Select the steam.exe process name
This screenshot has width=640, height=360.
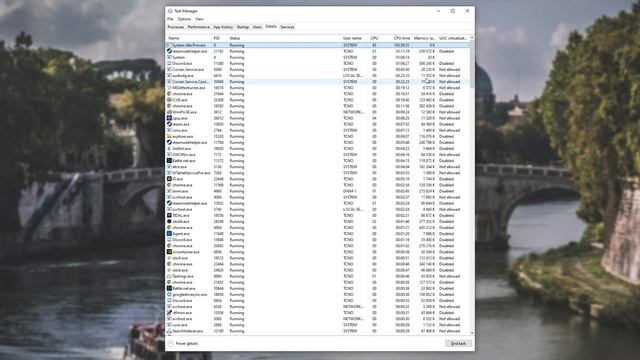tap(181, 124)
